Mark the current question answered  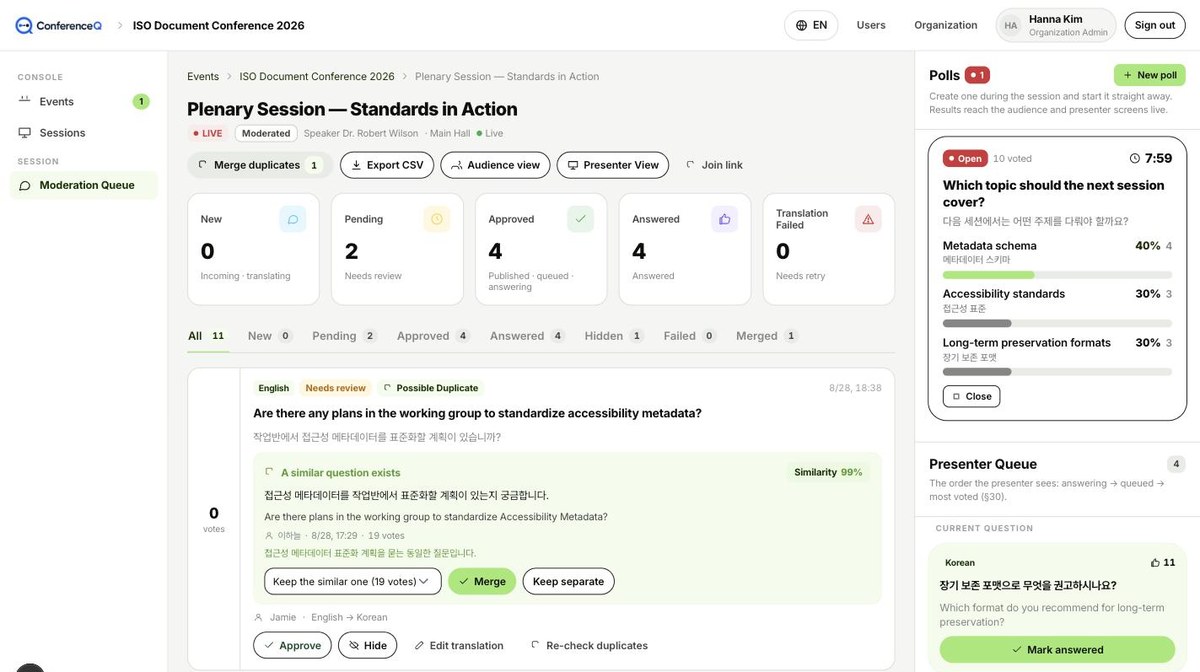click(1057, 649)
